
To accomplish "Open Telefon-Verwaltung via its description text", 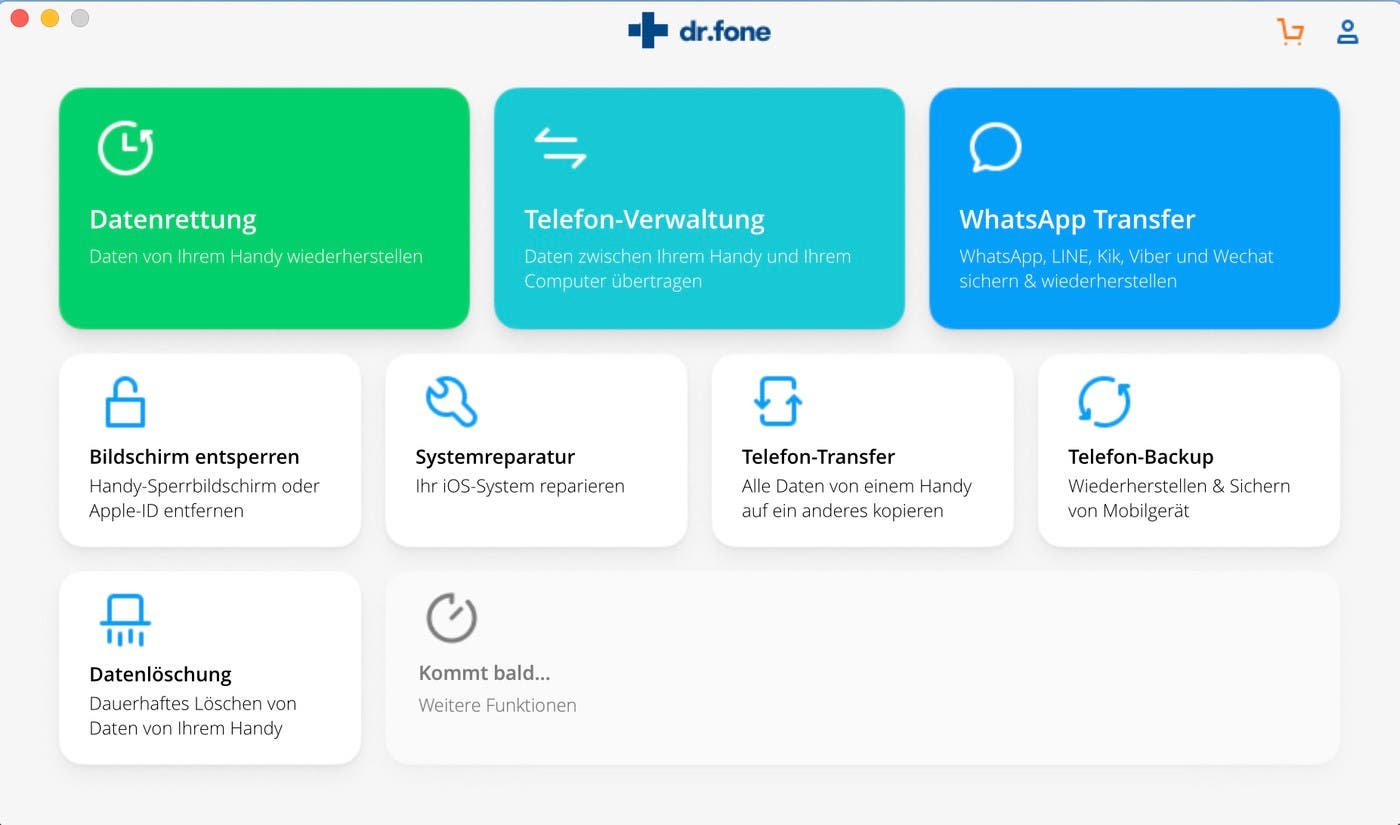I will tap(687, 269).
